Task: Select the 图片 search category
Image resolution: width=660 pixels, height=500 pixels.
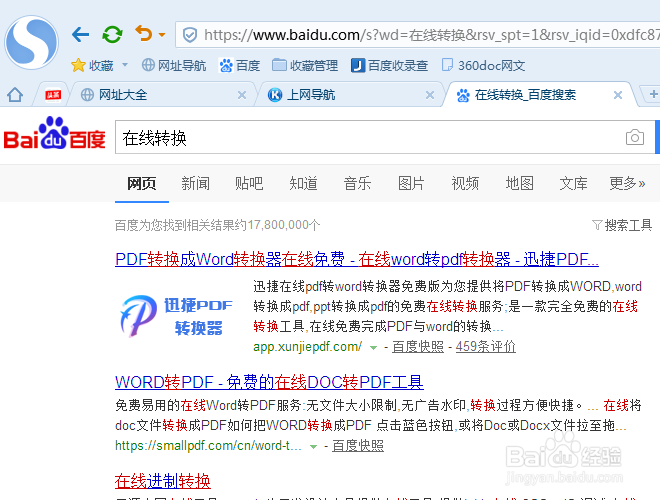Action: [411, 183]
